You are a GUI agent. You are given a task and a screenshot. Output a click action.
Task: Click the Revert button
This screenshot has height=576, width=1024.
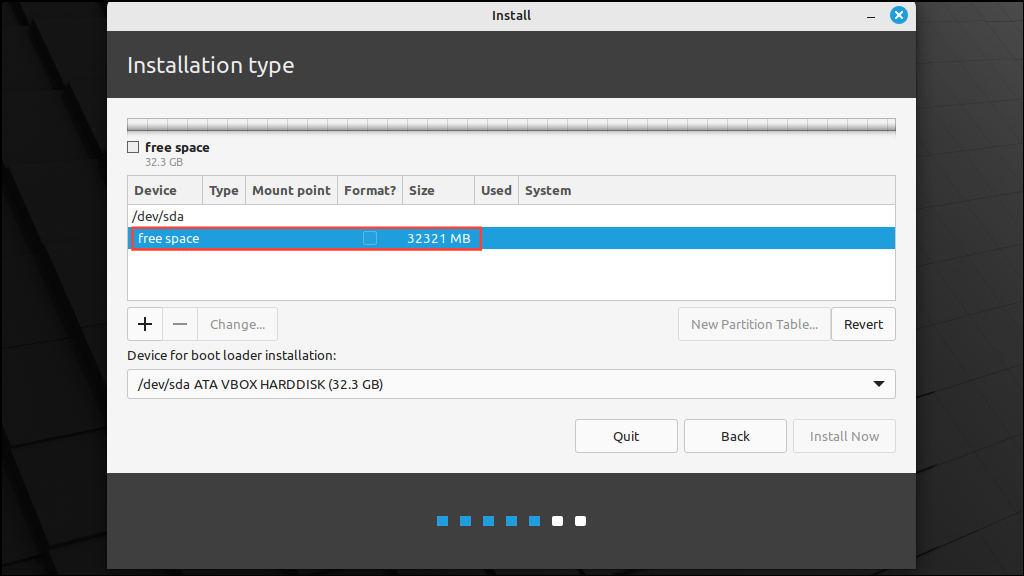click(862, 323)
